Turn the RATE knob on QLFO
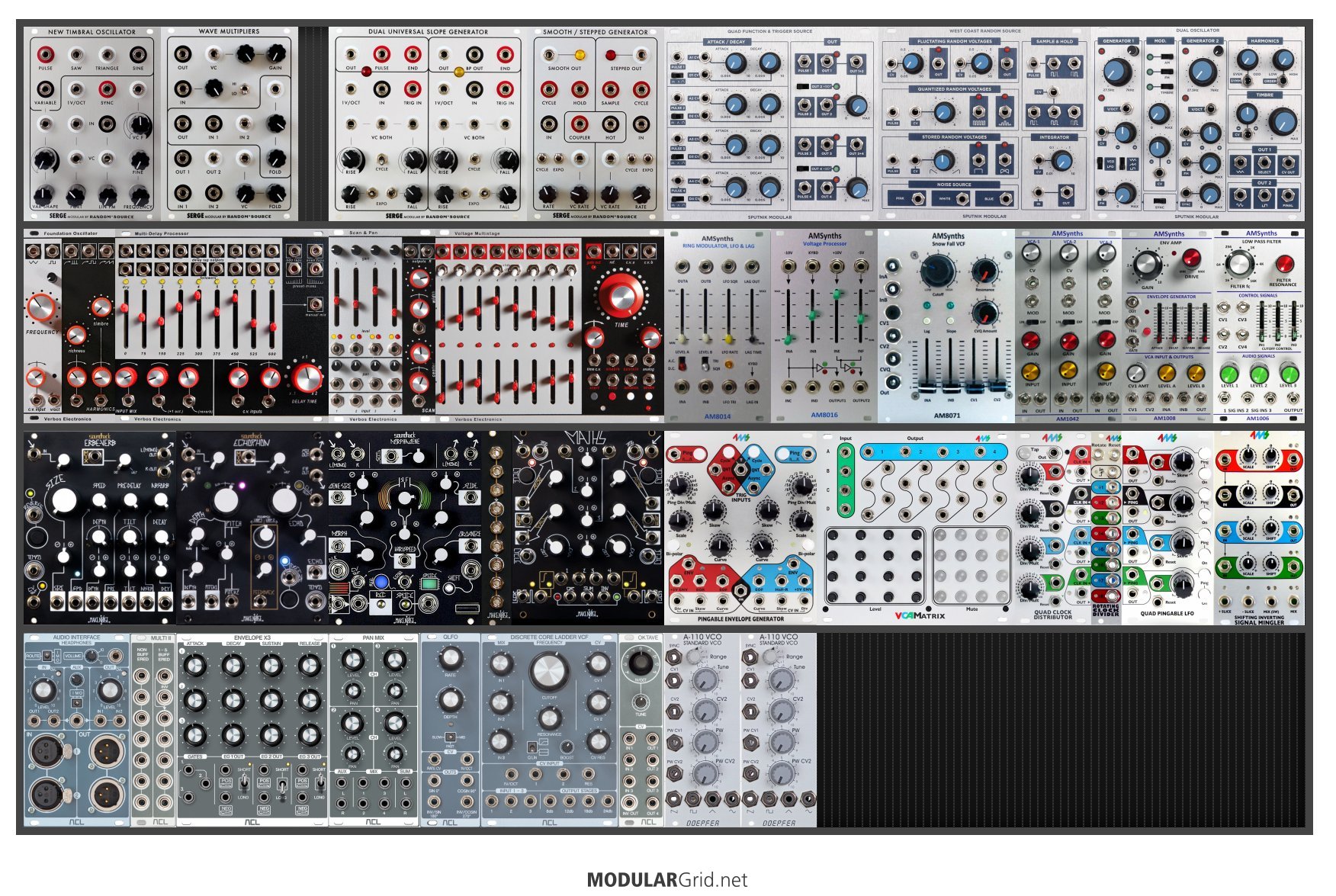 click(450, 657)
